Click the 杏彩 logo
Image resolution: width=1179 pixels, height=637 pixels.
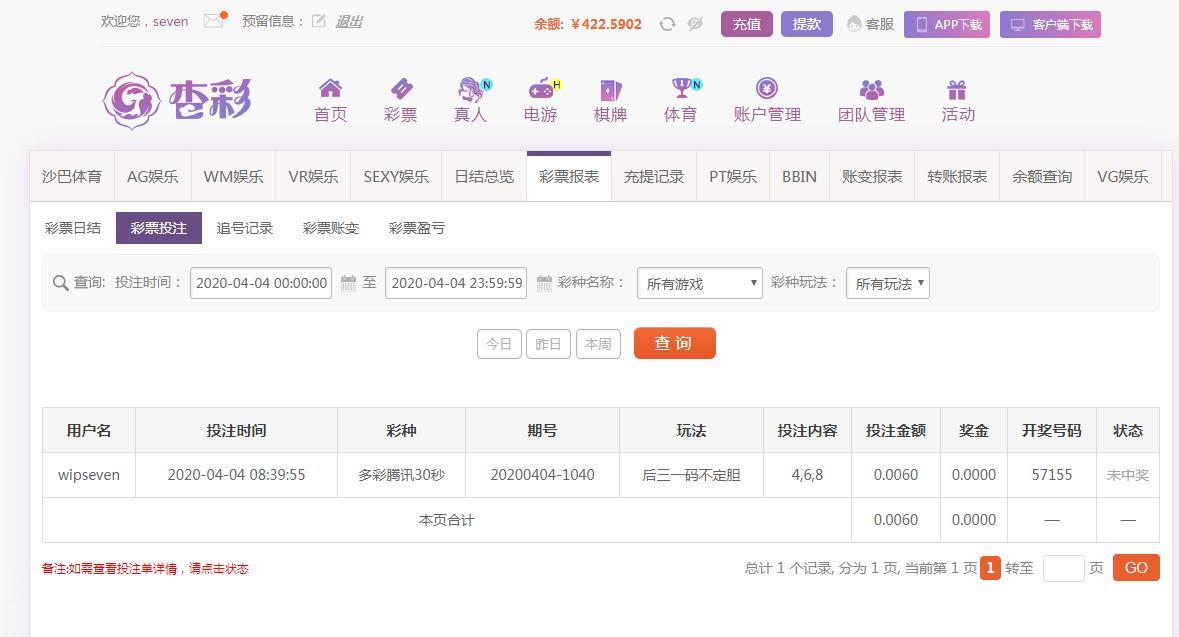tap(177, 100)
